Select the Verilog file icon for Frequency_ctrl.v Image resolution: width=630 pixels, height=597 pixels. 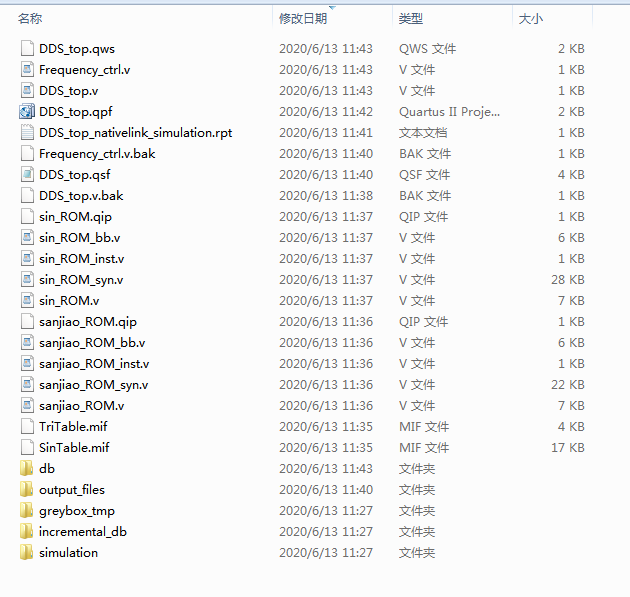coord(27,69)
